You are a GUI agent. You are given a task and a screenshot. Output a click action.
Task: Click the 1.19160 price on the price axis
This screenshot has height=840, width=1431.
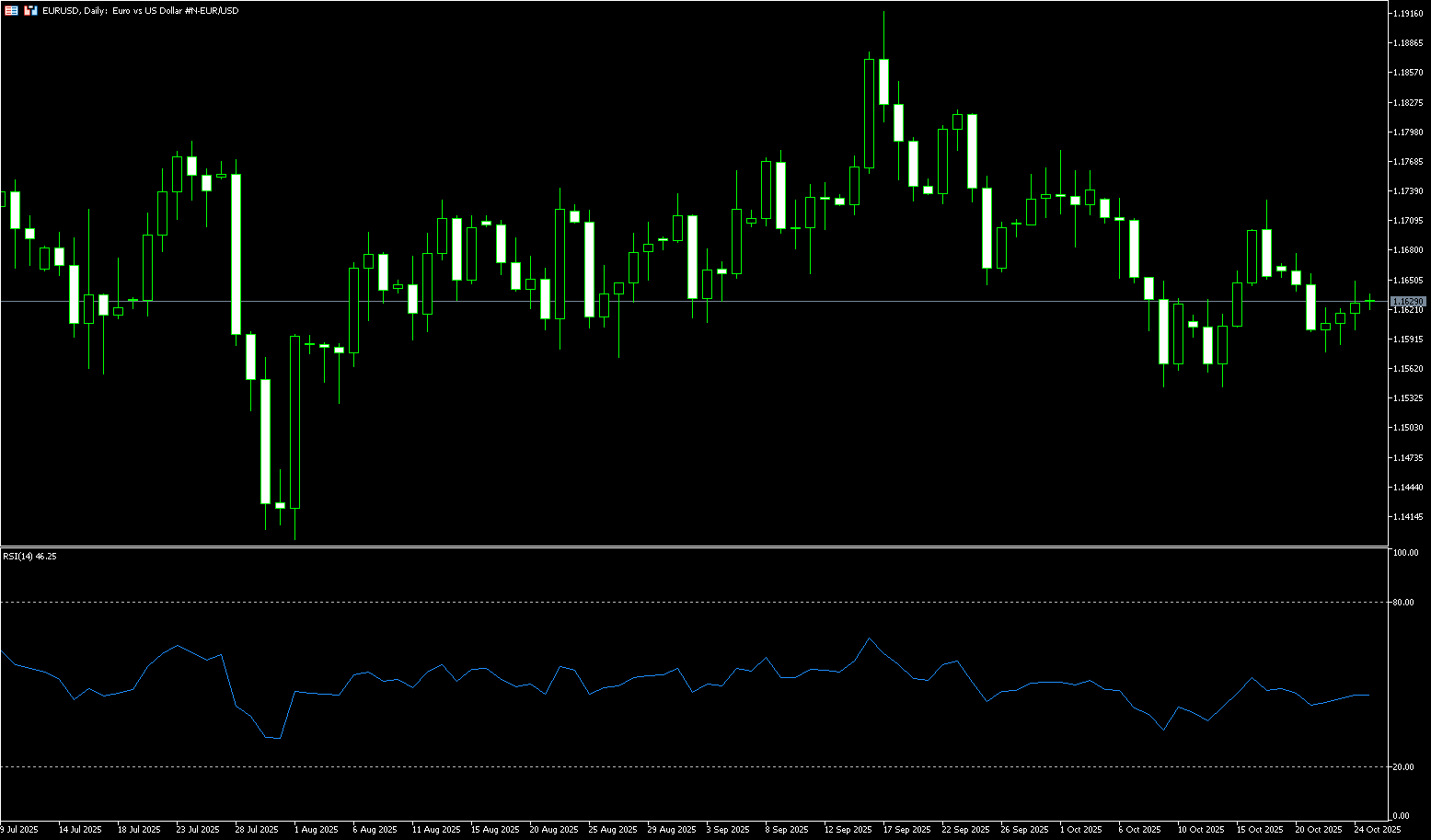[x=1408, y=14]
